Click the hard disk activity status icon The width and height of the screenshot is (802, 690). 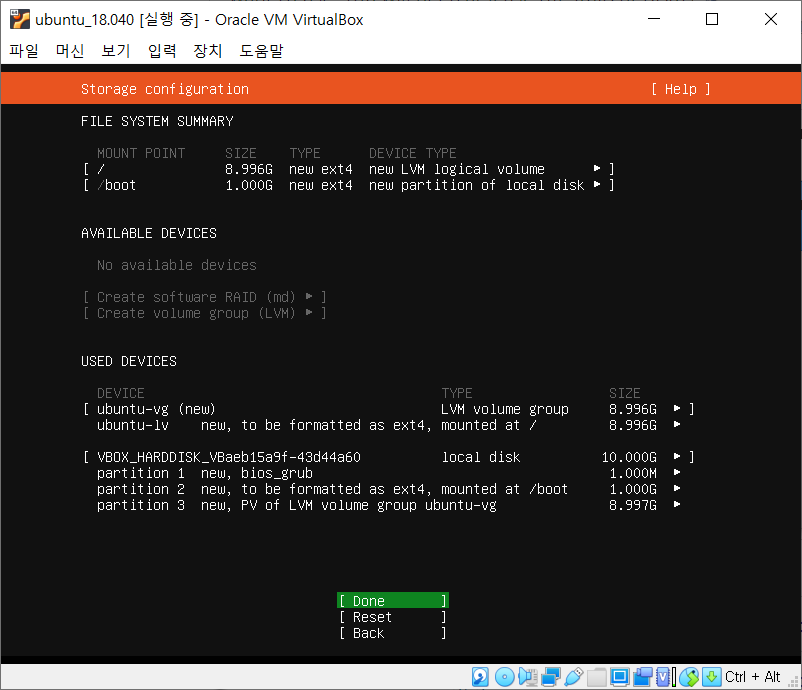(480, 677)
